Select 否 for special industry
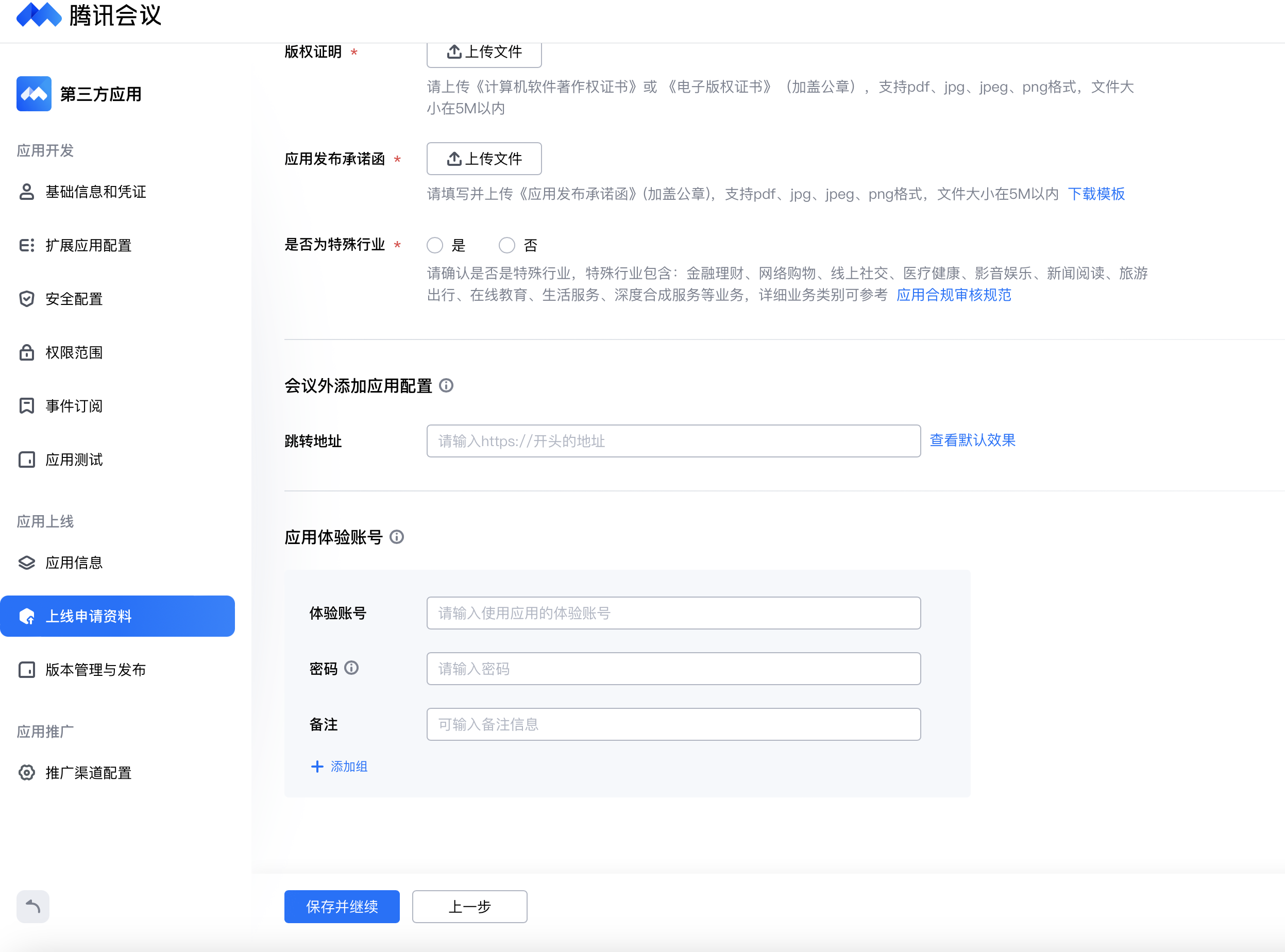The width and height of the screenshot is (1285, 952). pos(506,246)
